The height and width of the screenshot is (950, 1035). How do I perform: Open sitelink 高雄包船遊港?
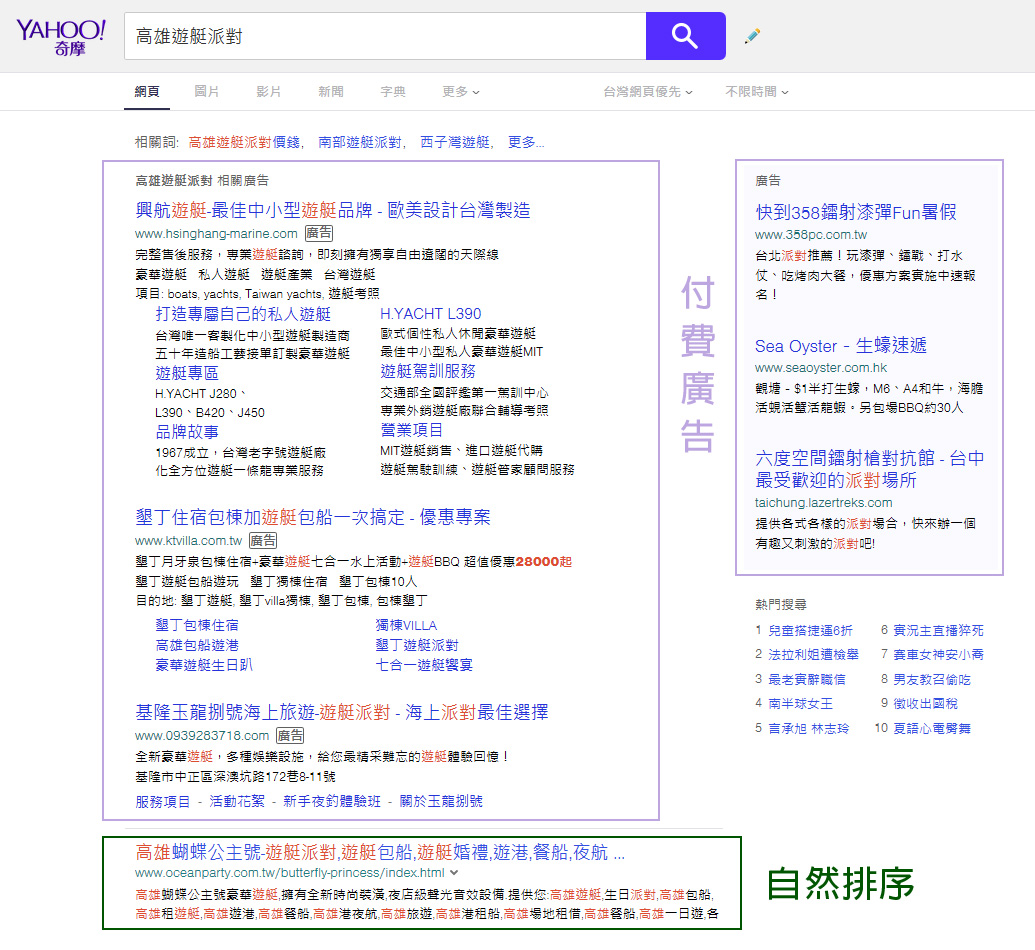197,645
